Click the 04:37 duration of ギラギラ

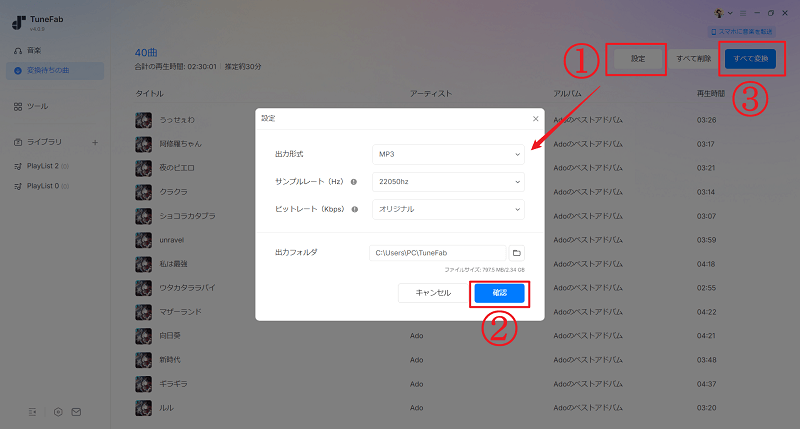click(707, 384)
